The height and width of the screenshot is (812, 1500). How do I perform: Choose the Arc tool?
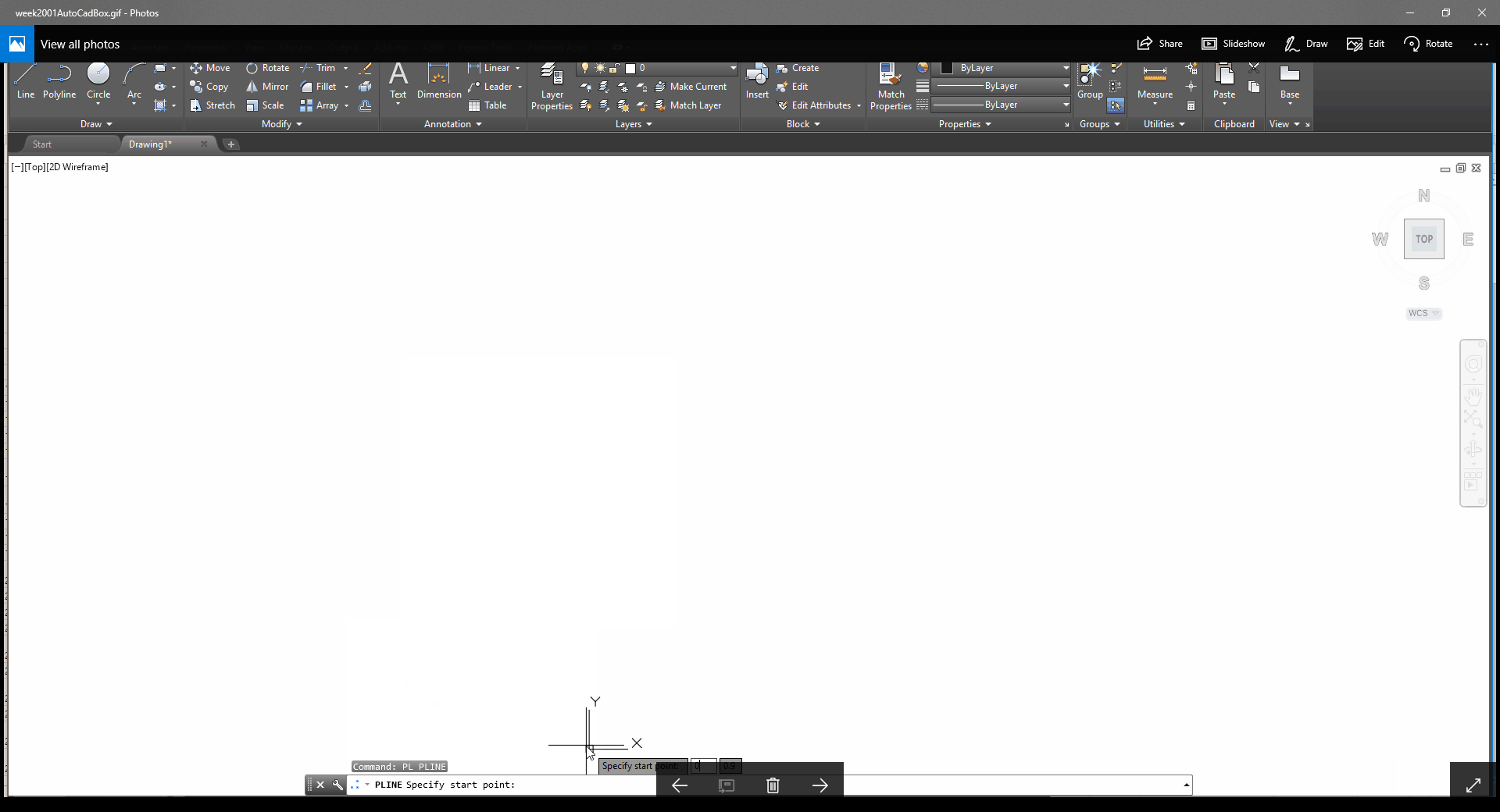[134, 82]
